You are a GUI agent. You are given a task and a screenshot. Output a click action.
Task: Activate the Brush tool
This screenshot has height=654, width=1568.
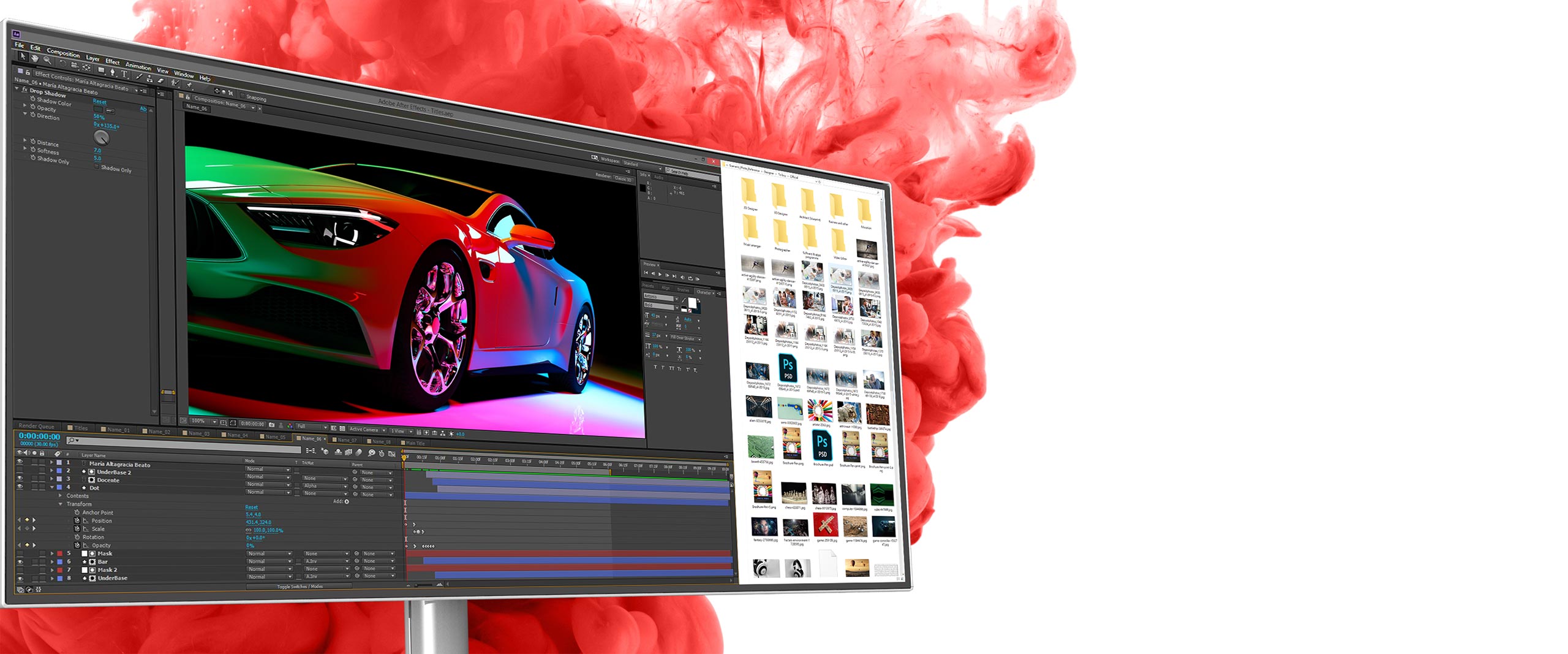coord(139,77)
